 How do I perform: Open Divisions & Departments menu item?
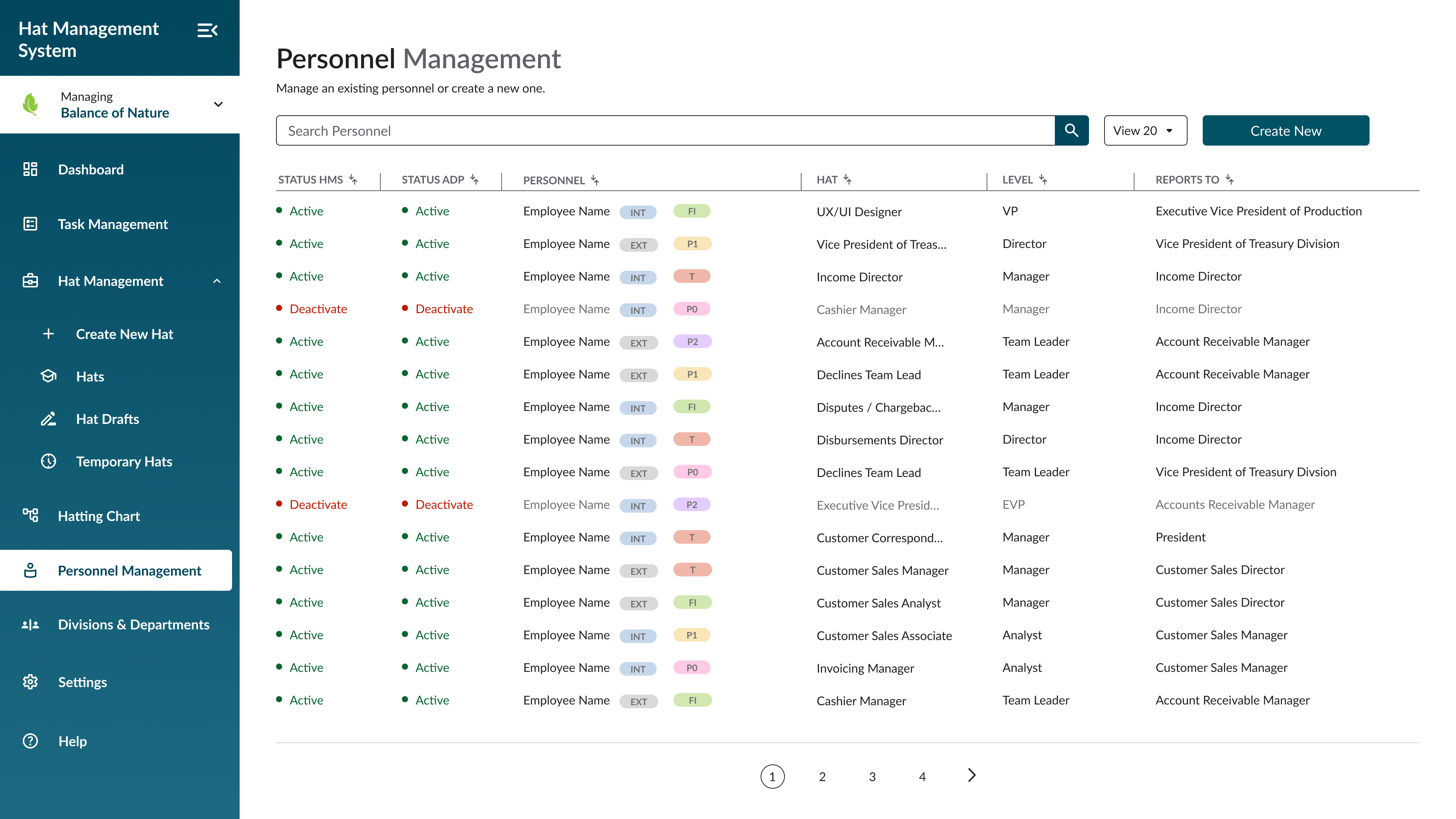133,624
